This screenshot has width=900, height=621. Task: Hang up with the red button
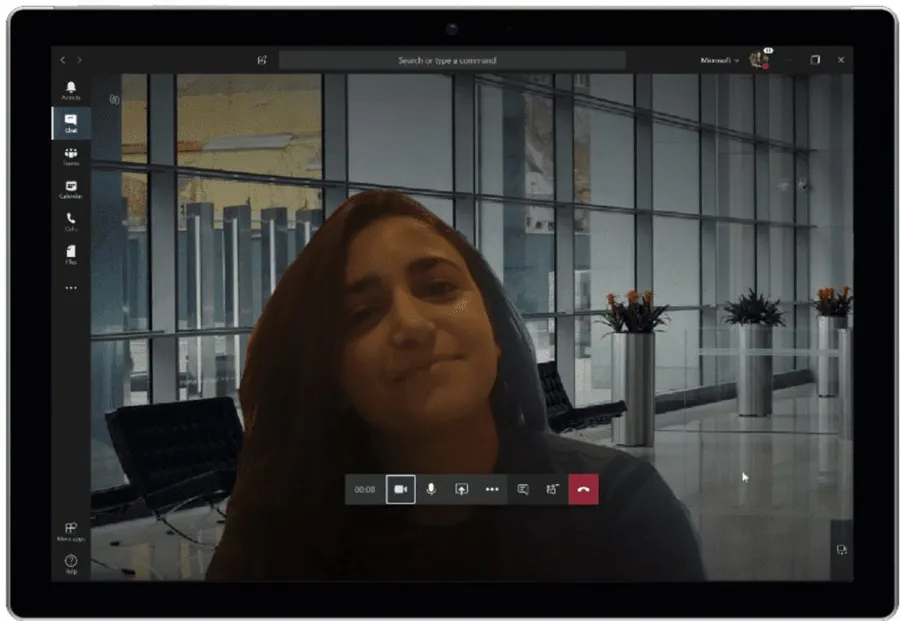tap(583, 489)
